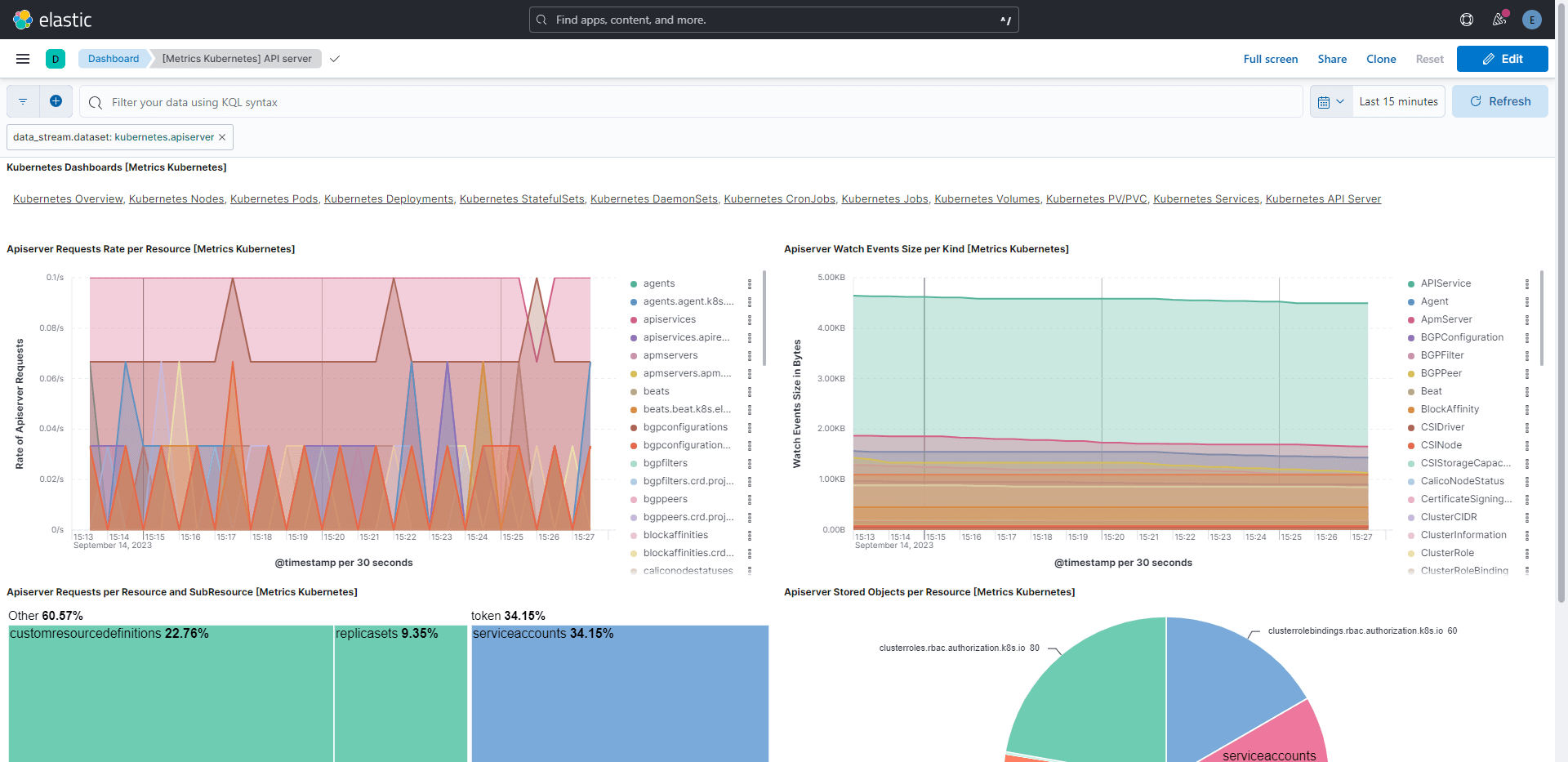Toggle the ClusterInformation legend series

1463,535
